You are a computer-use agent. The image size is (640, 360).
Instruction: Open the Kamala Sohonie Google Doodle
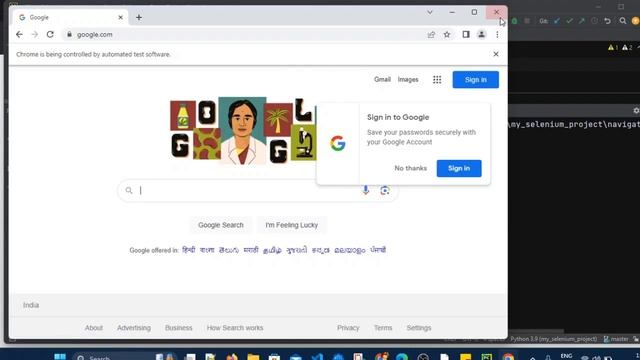coord(243,131)
